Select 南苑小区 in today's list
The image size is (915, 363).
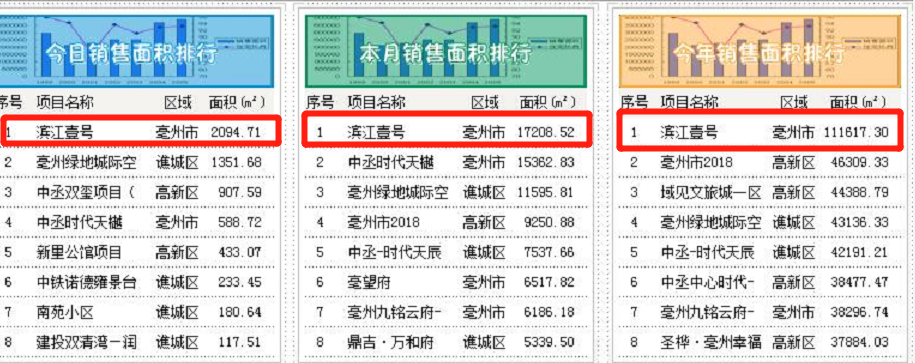(x=64, y=312)
